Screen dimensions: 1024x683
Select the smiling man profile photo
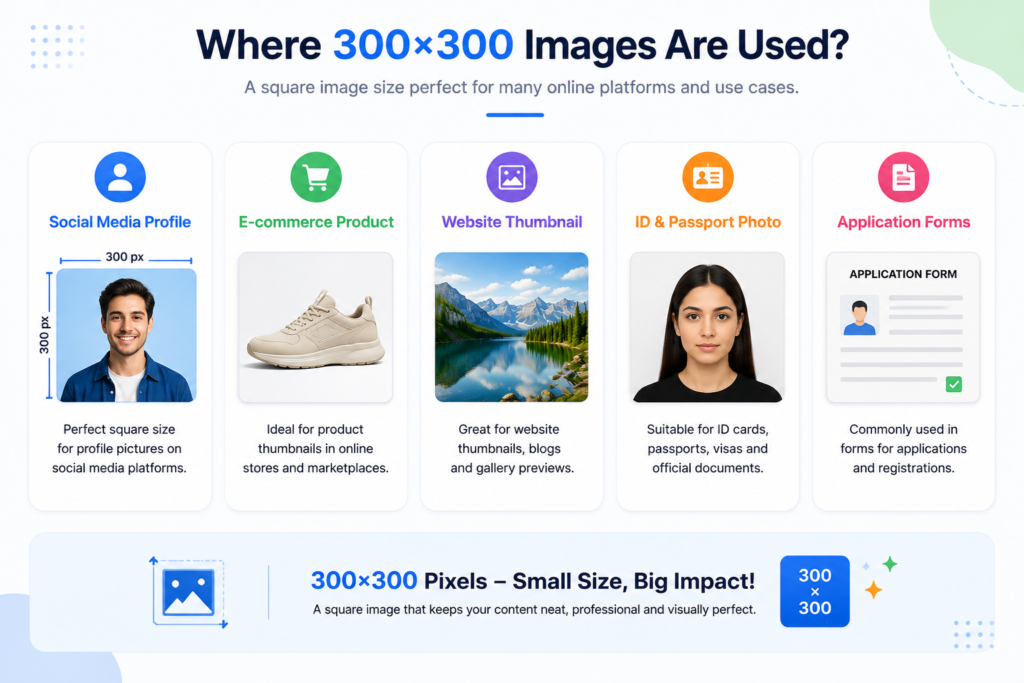tap(126, 335)
